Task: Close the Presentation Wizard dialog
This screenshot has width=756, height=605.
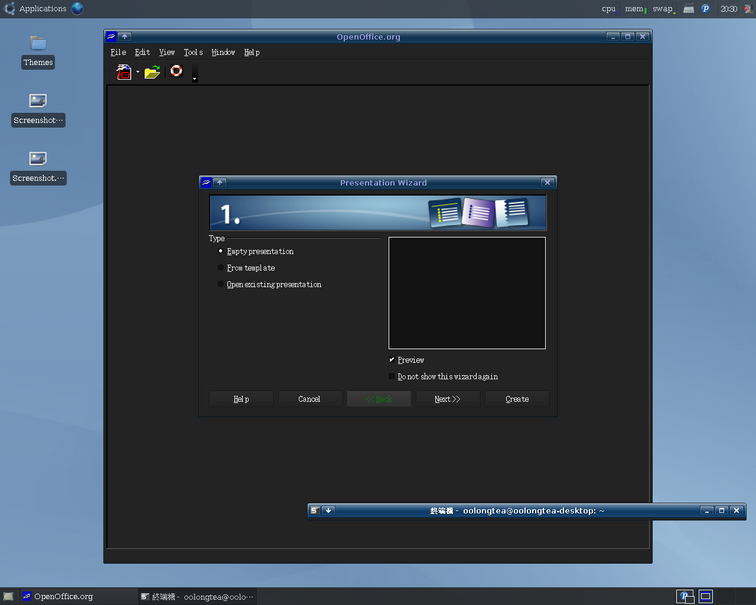Action: [x=547, y=182]
